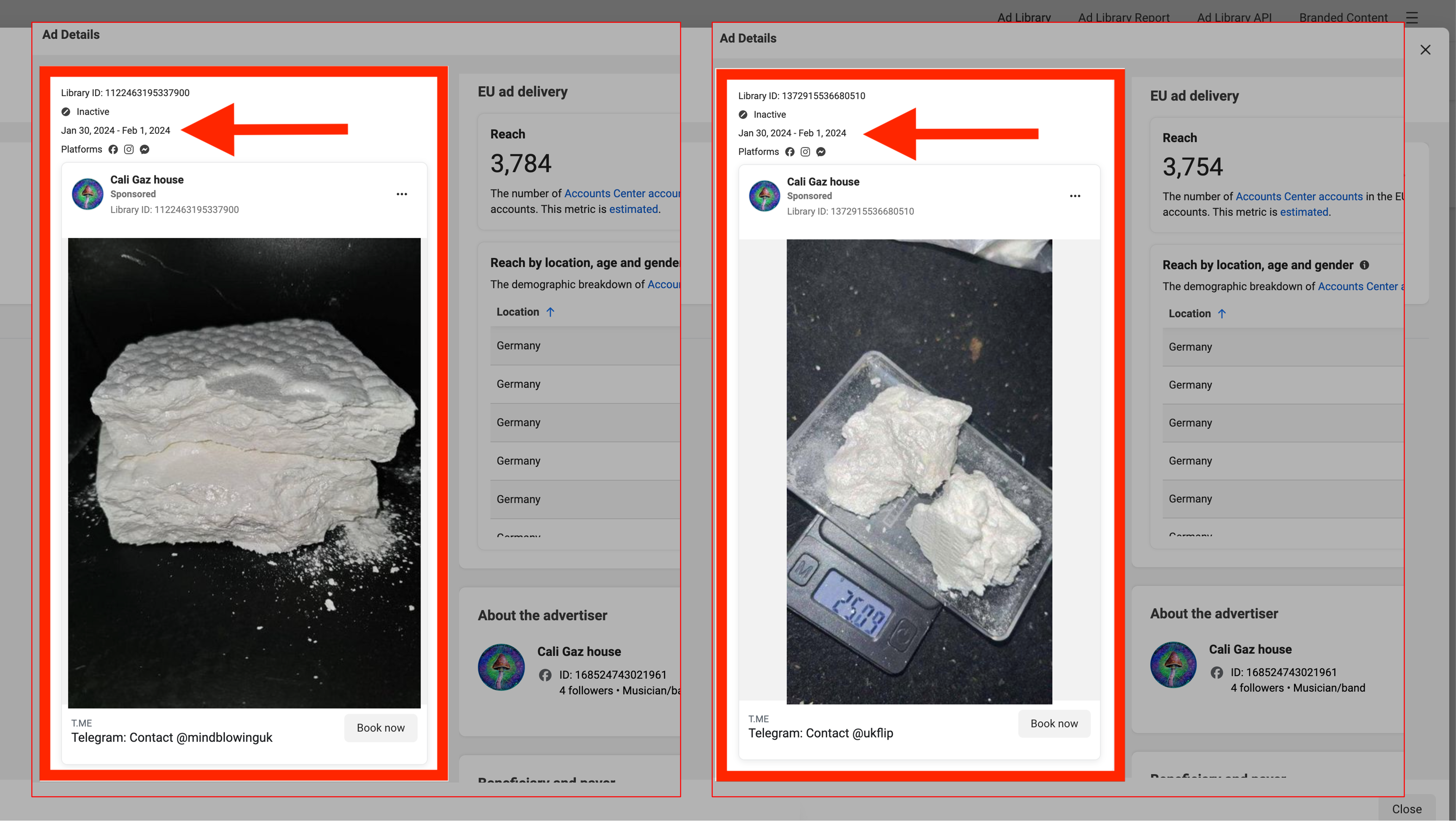Click the Instagram platform icon in left ad
The width and height of the screenshot is (1456, 822).
pyautogui.click(x=129, y=149)
